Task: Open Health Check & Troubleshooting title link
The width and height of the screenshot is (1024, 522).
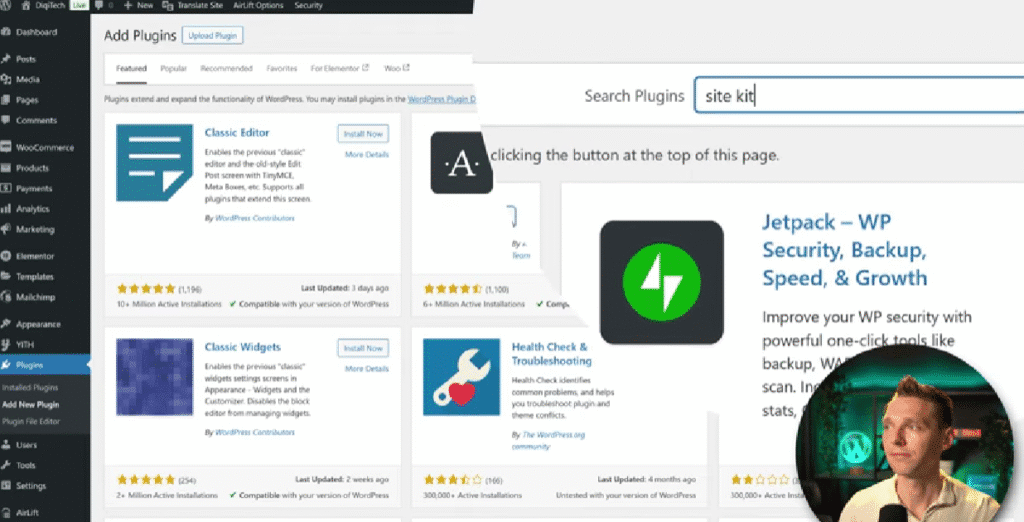Action: click(x=552, y=353)
